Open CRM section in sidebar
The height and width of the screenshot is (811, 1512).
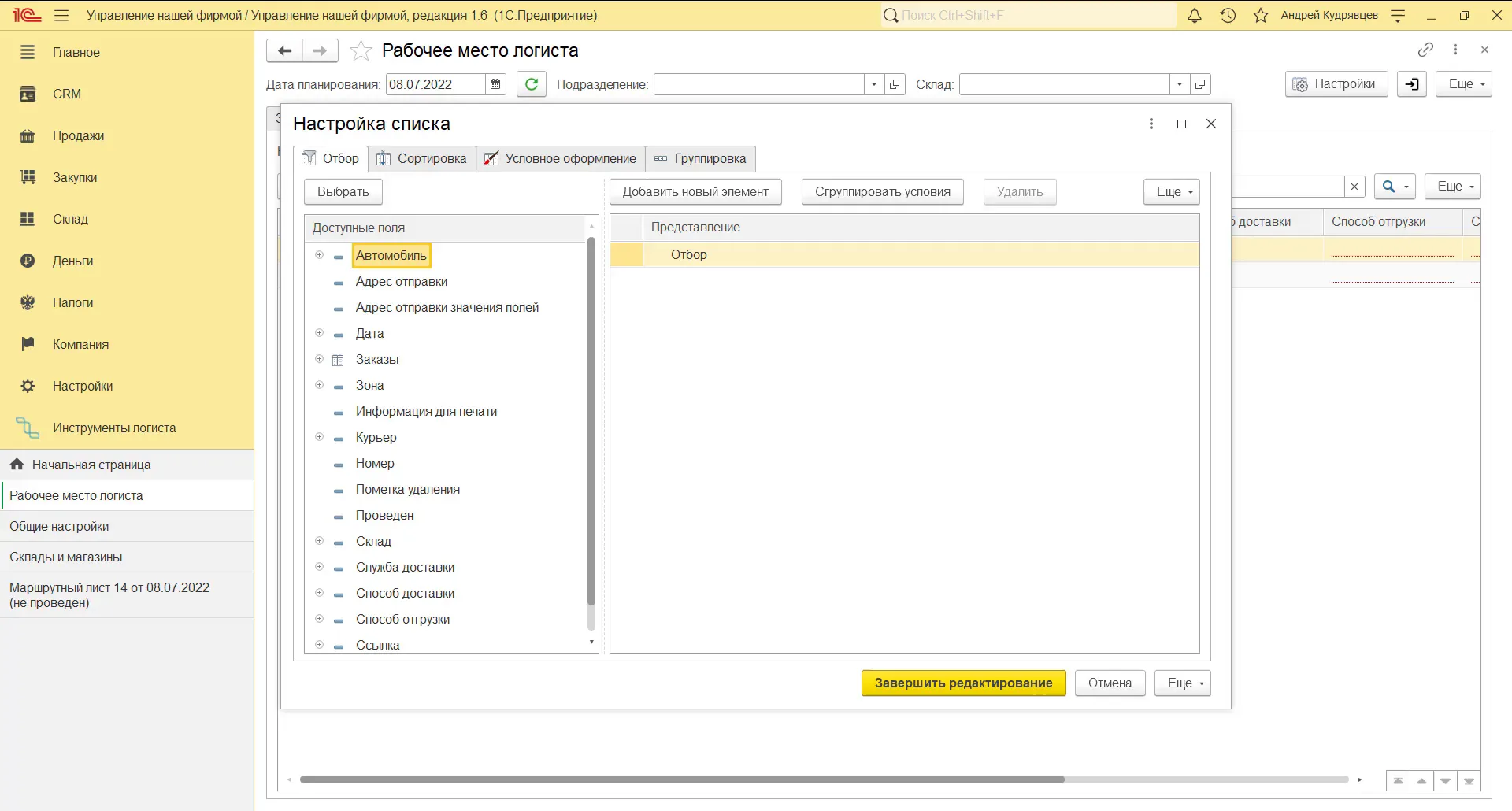coord(67,94)
